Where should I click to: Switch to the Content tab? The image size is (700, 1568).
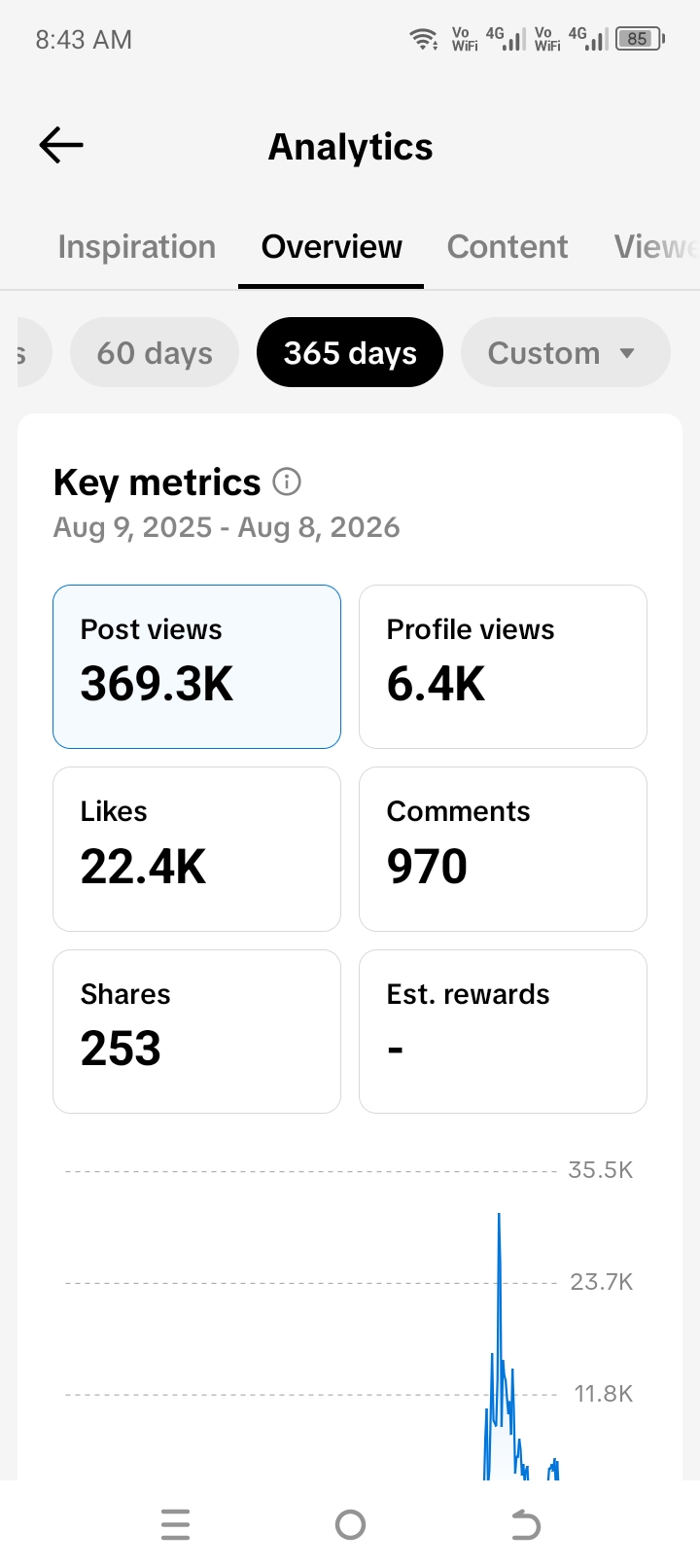click(507, 247)
